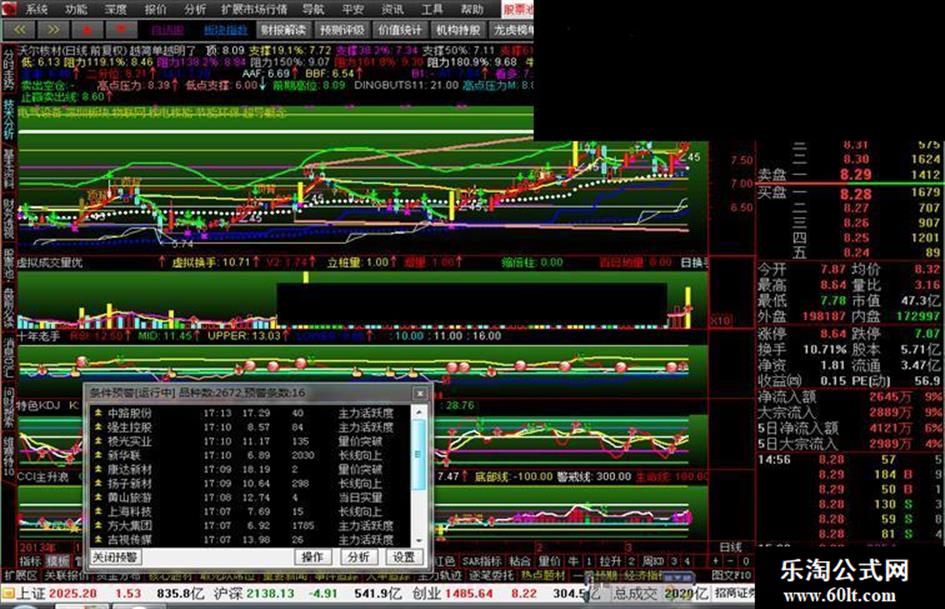Click the 虚拟成交量优 indicator label
945x609 pixels.
point(50,263)
